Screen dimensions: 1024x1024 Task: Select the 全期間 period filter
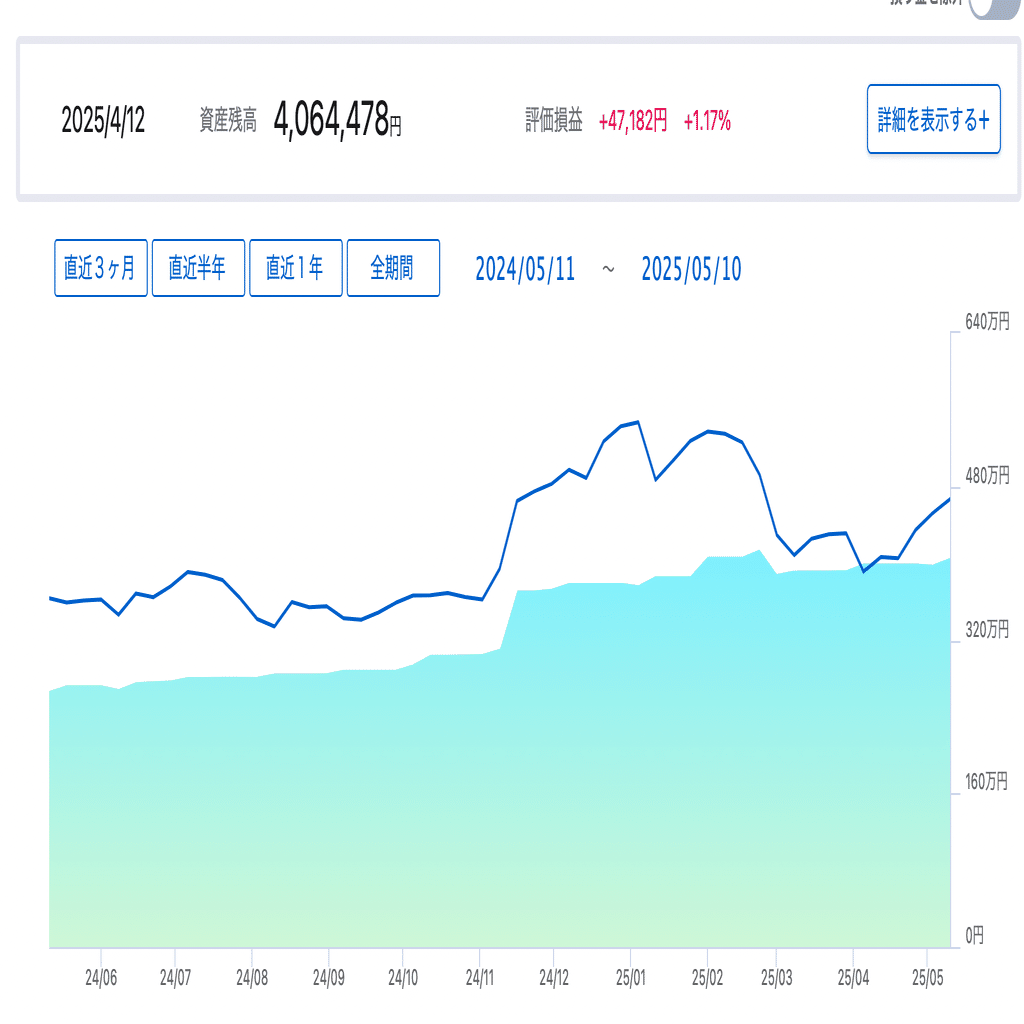tap(393, 267)
